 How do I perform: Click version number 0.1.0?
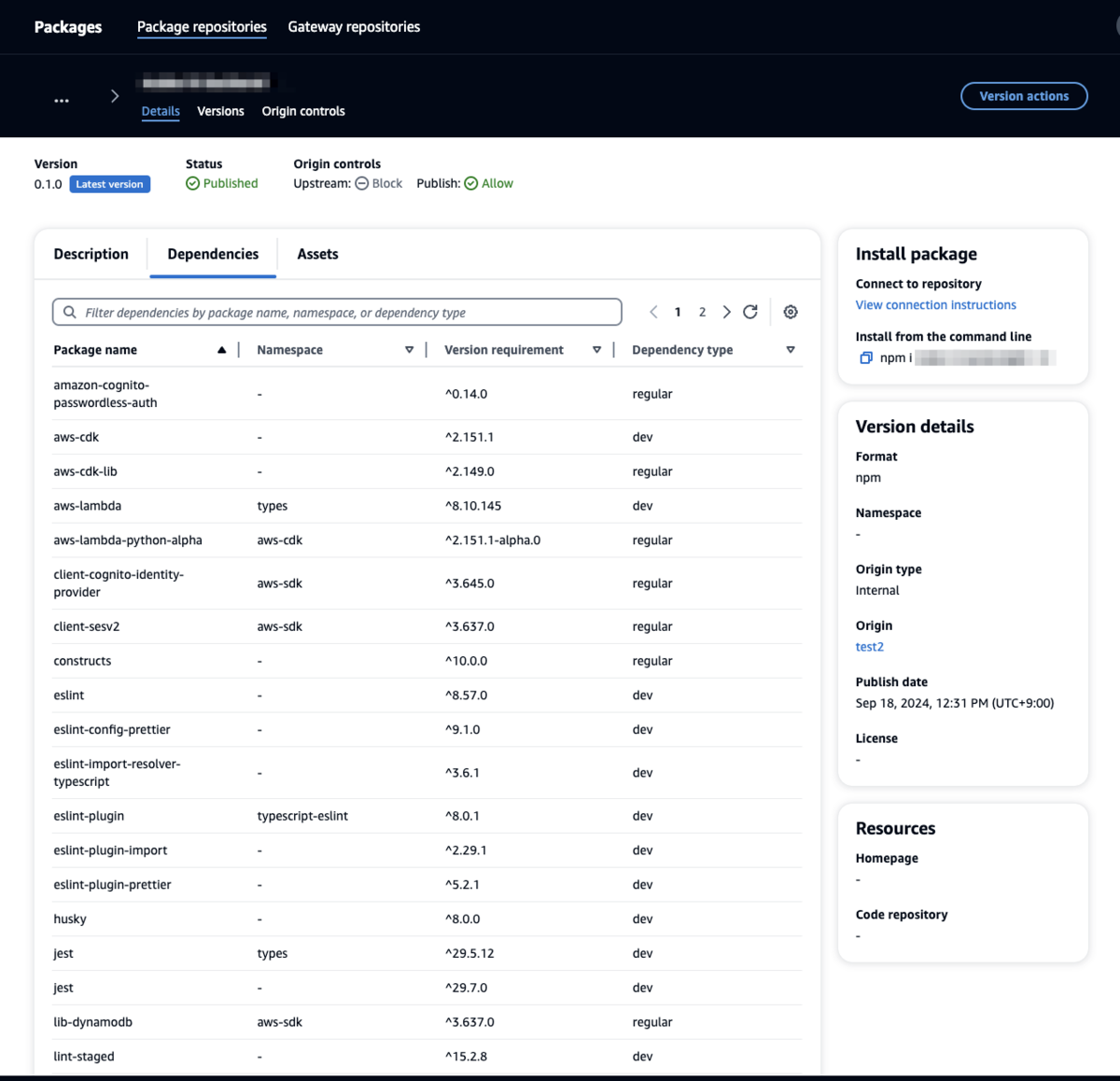click(x=49, y=184)
